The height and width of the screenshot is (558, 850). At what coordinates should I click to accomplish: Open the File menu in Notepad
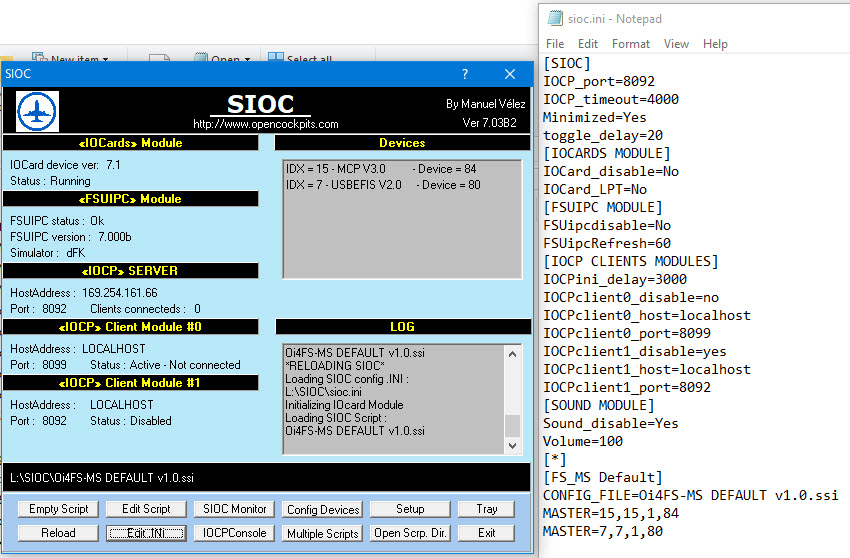[555, 44]
